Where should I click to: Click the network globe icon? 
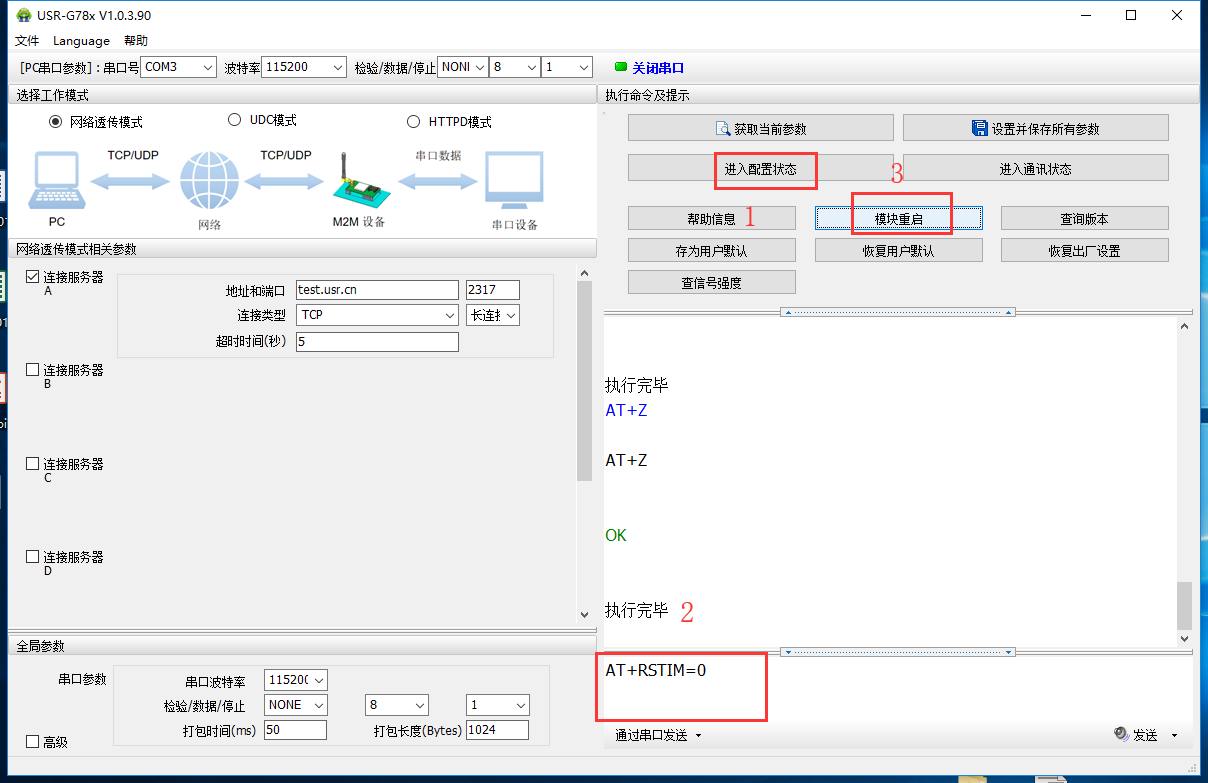pyautogui.click(x=209, y=182)
